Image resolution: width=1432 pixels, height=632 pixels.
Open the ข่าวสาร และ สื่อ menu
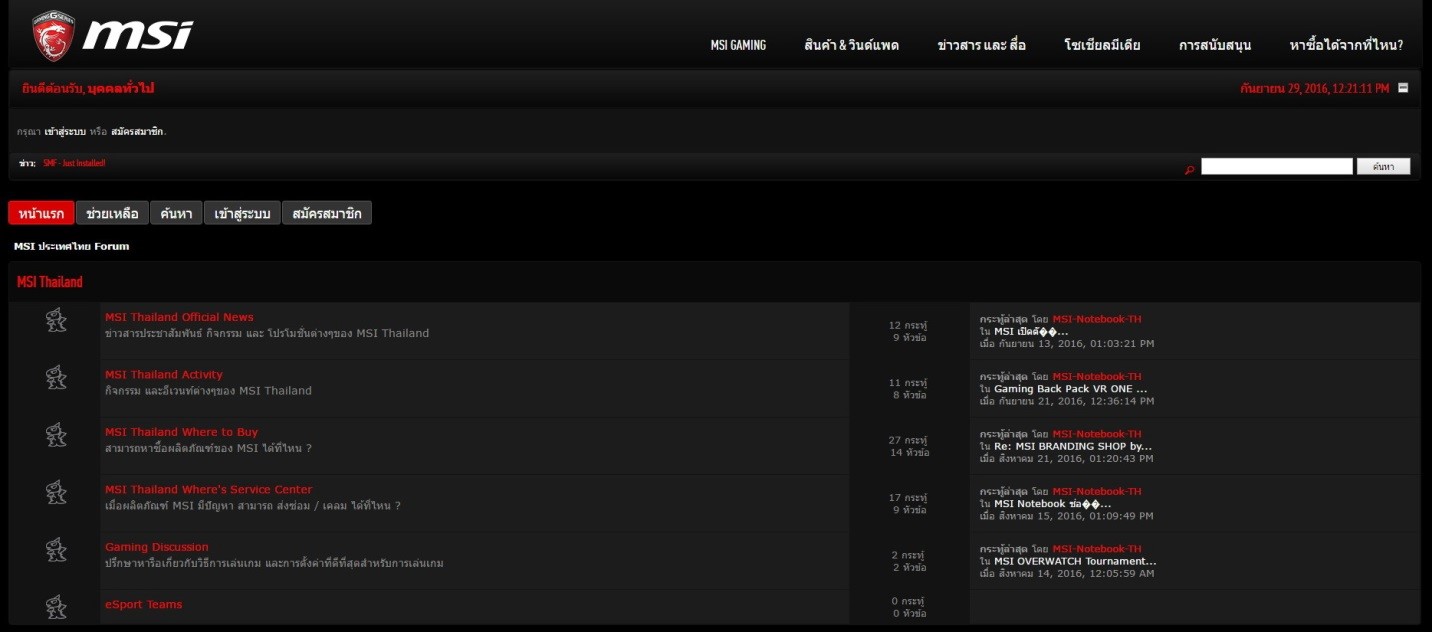(x=981, y=45)
